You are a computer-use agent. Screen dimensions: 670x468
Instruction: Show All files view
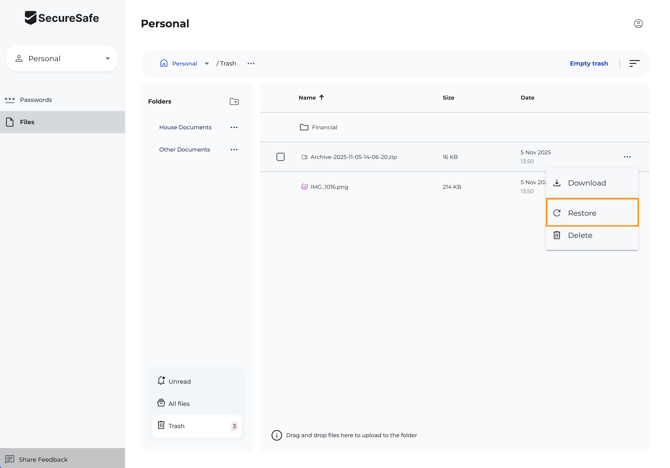click(x=178, y=403)
